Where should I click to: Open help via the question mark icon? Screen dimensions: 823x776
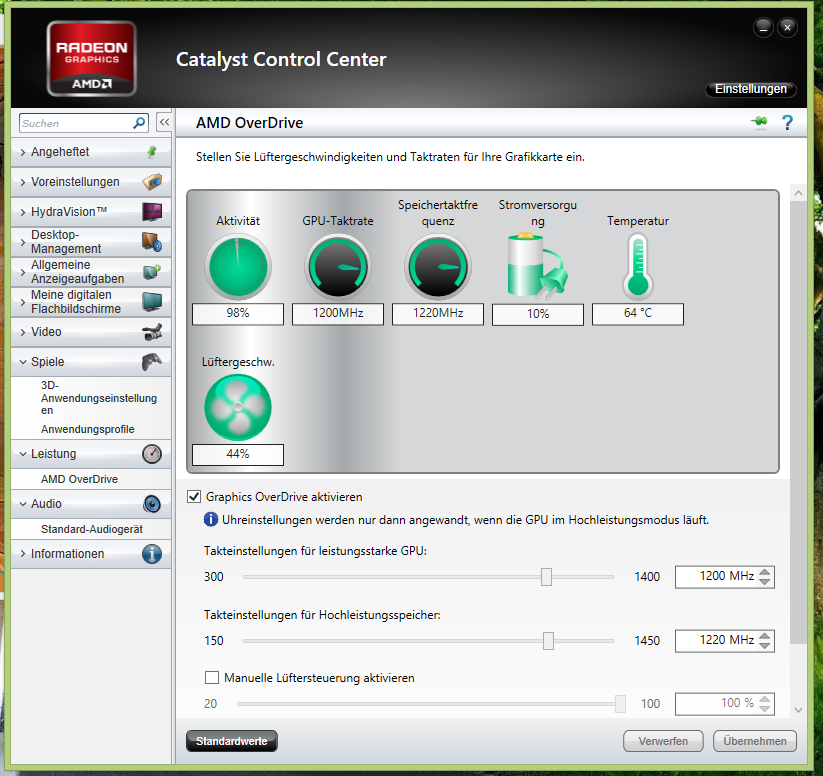tap(787, 122)
